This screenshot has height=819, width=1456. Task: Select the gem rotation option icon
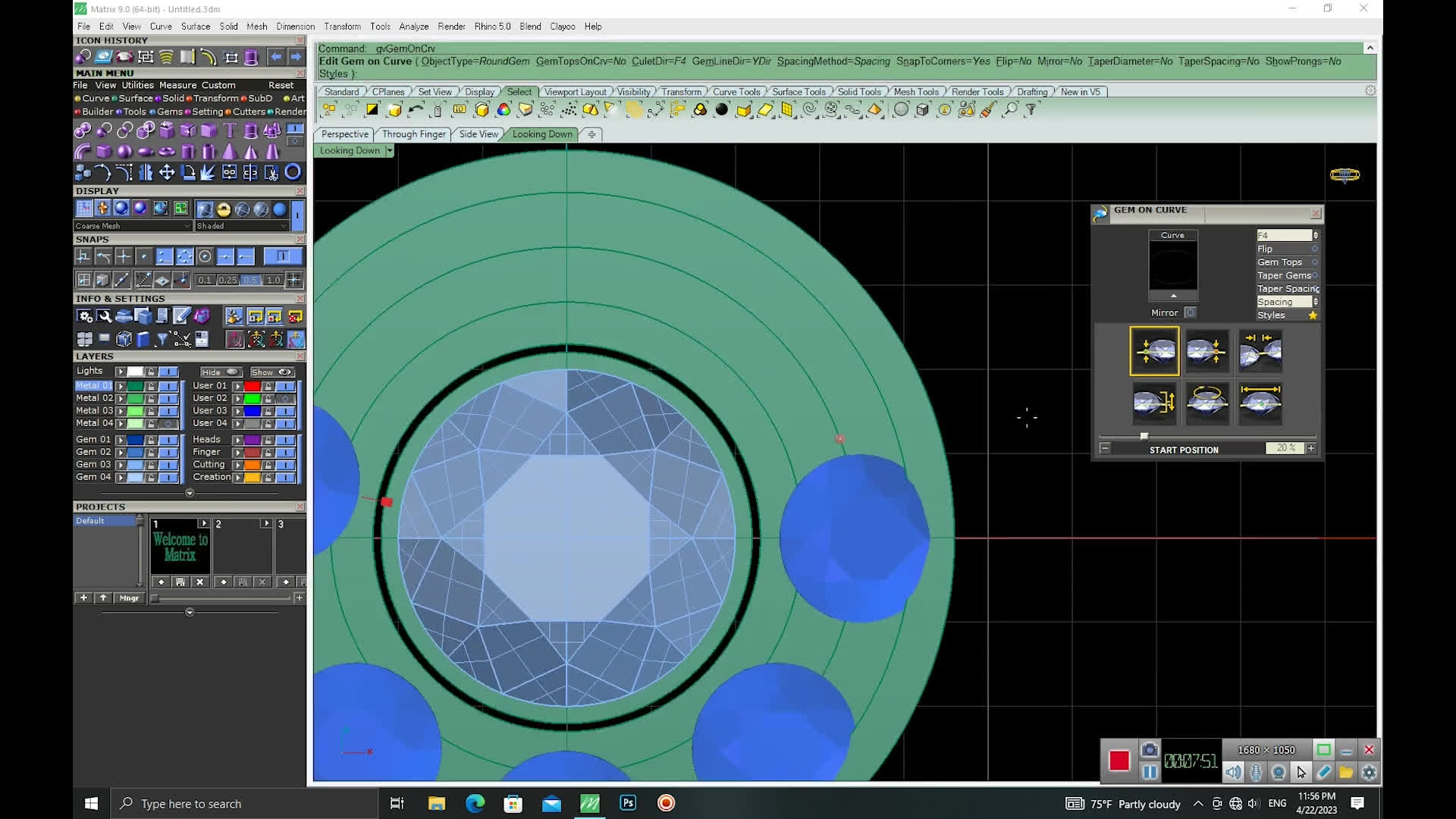[1207, 402]
